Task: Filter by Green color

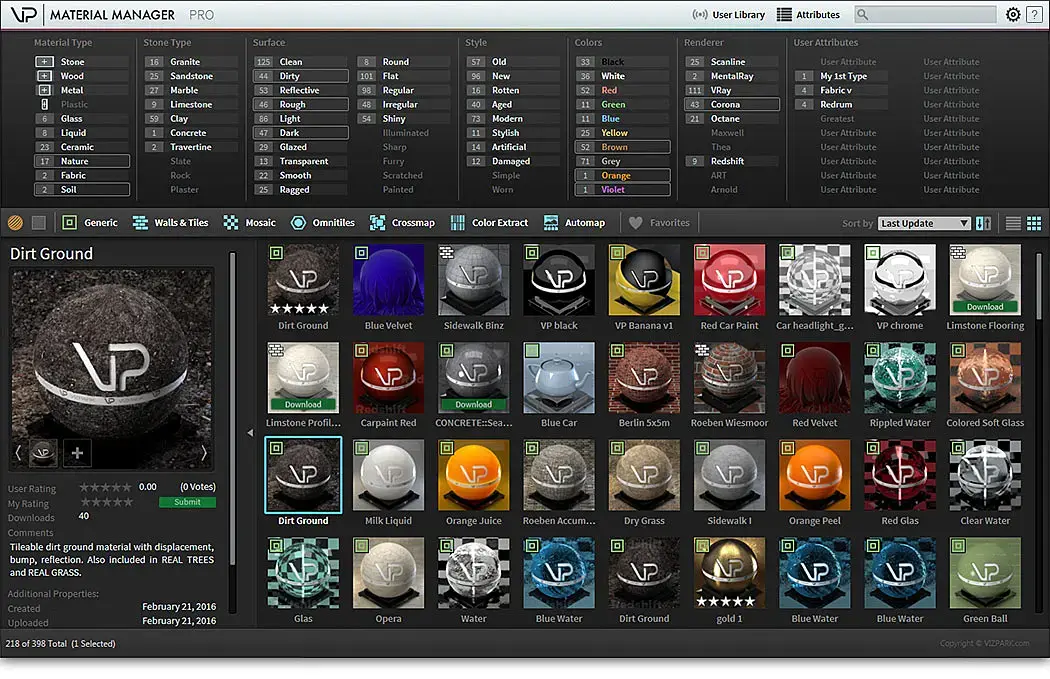Action: point(623,104)
